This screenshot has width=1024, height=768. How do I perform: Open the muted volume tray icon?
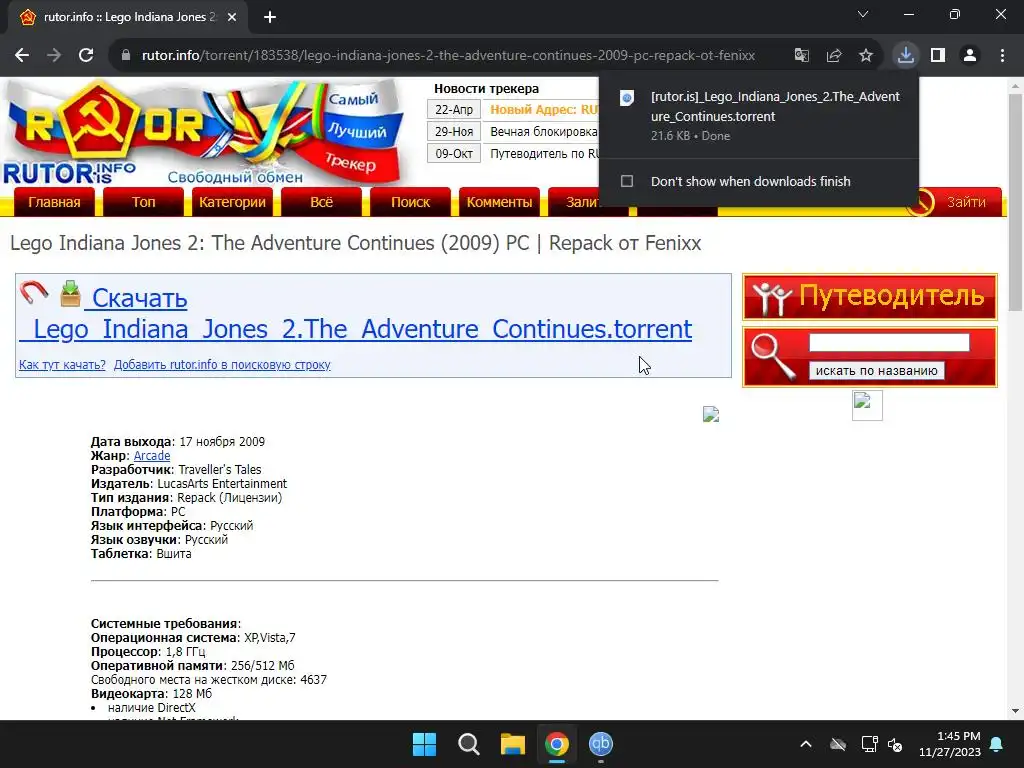click(x=895, y=744)
